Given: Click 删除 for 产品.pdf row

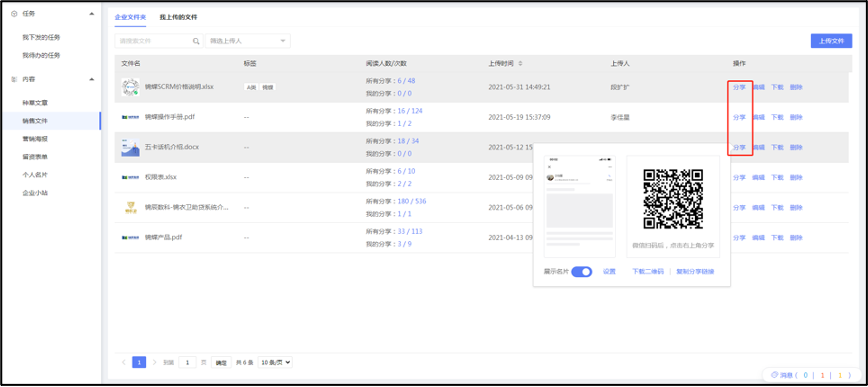Looking at the screenshot, I should 796,238.
